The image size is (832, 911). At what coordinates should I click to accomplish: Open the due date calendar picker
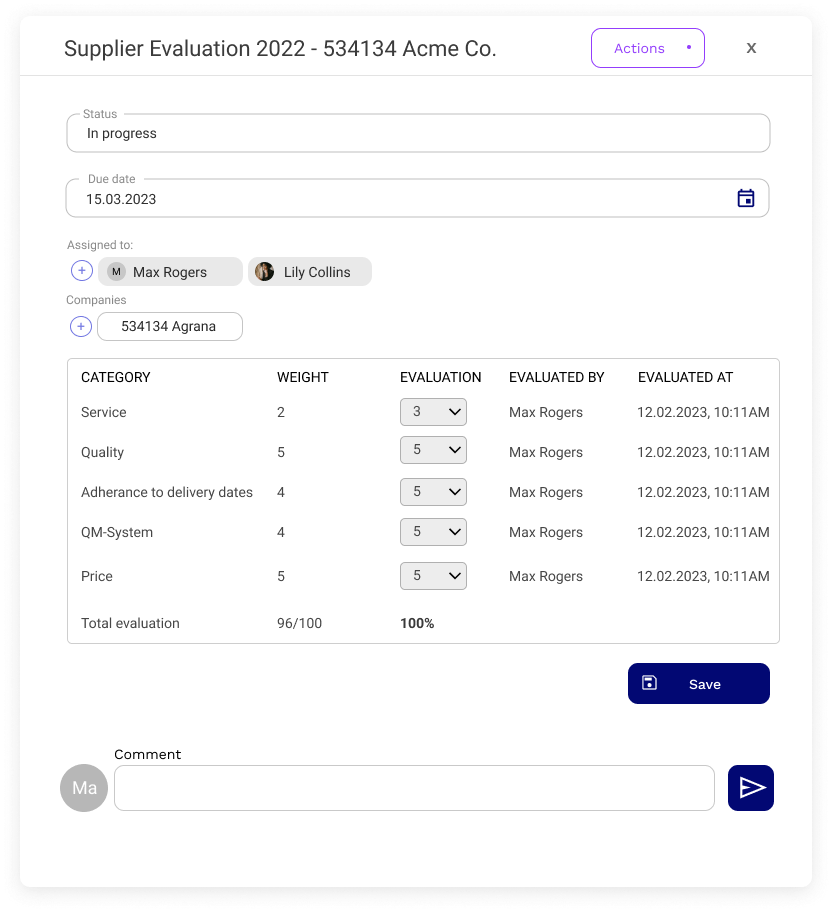tap(746, 198)
